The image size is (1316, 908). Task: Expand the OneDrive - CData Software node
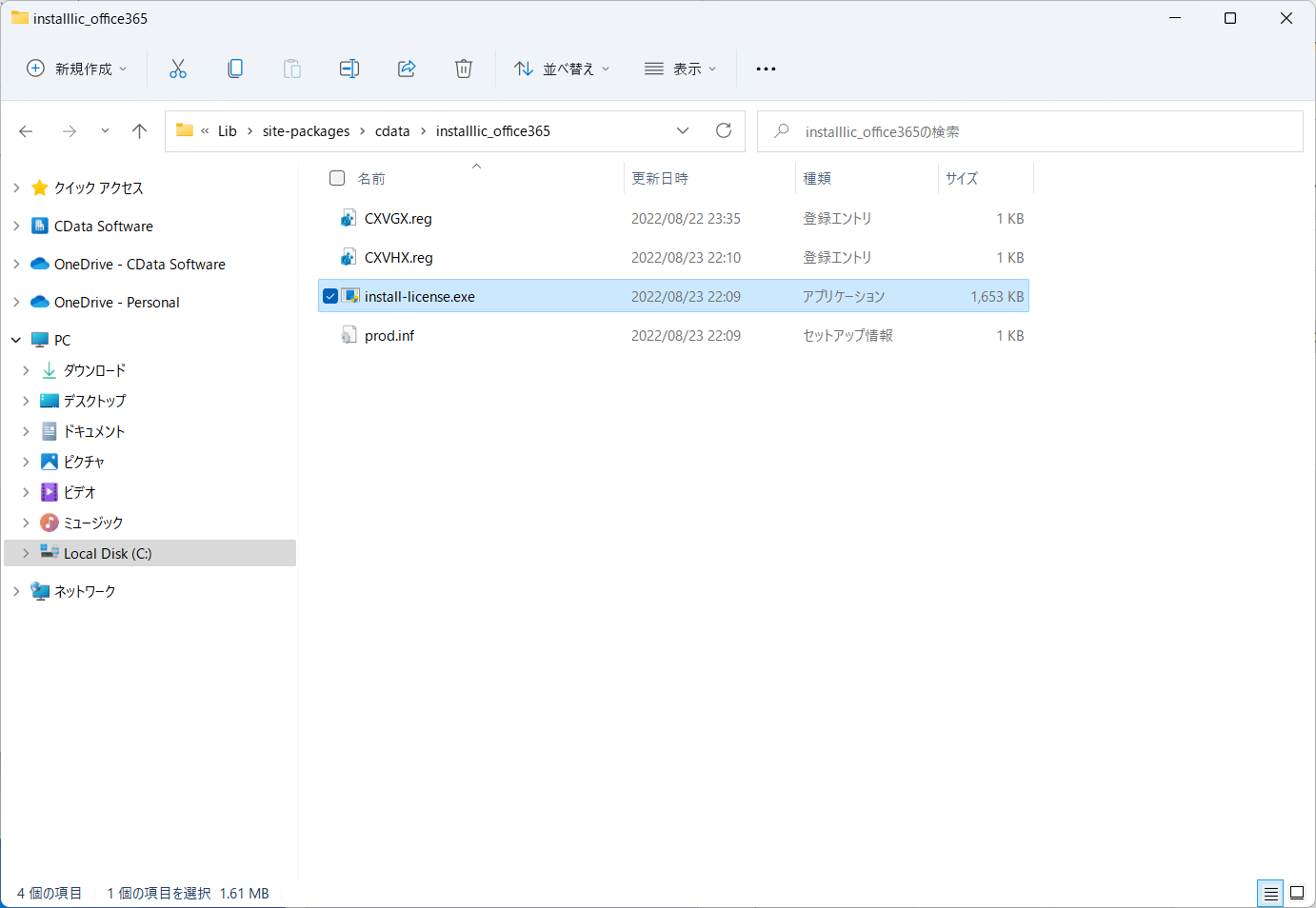click(x=16, y=264)
